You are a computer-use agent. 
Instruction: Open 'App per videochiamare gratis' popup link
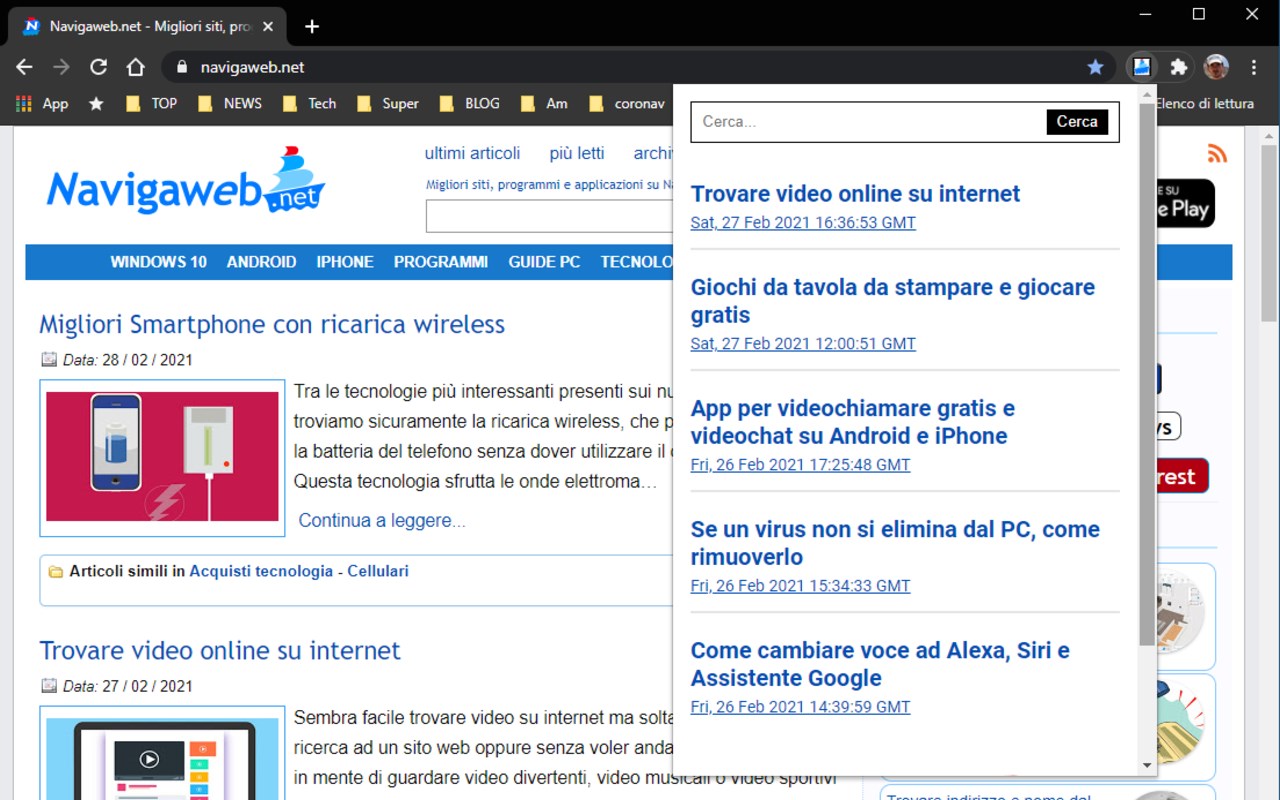pos(853,422)
